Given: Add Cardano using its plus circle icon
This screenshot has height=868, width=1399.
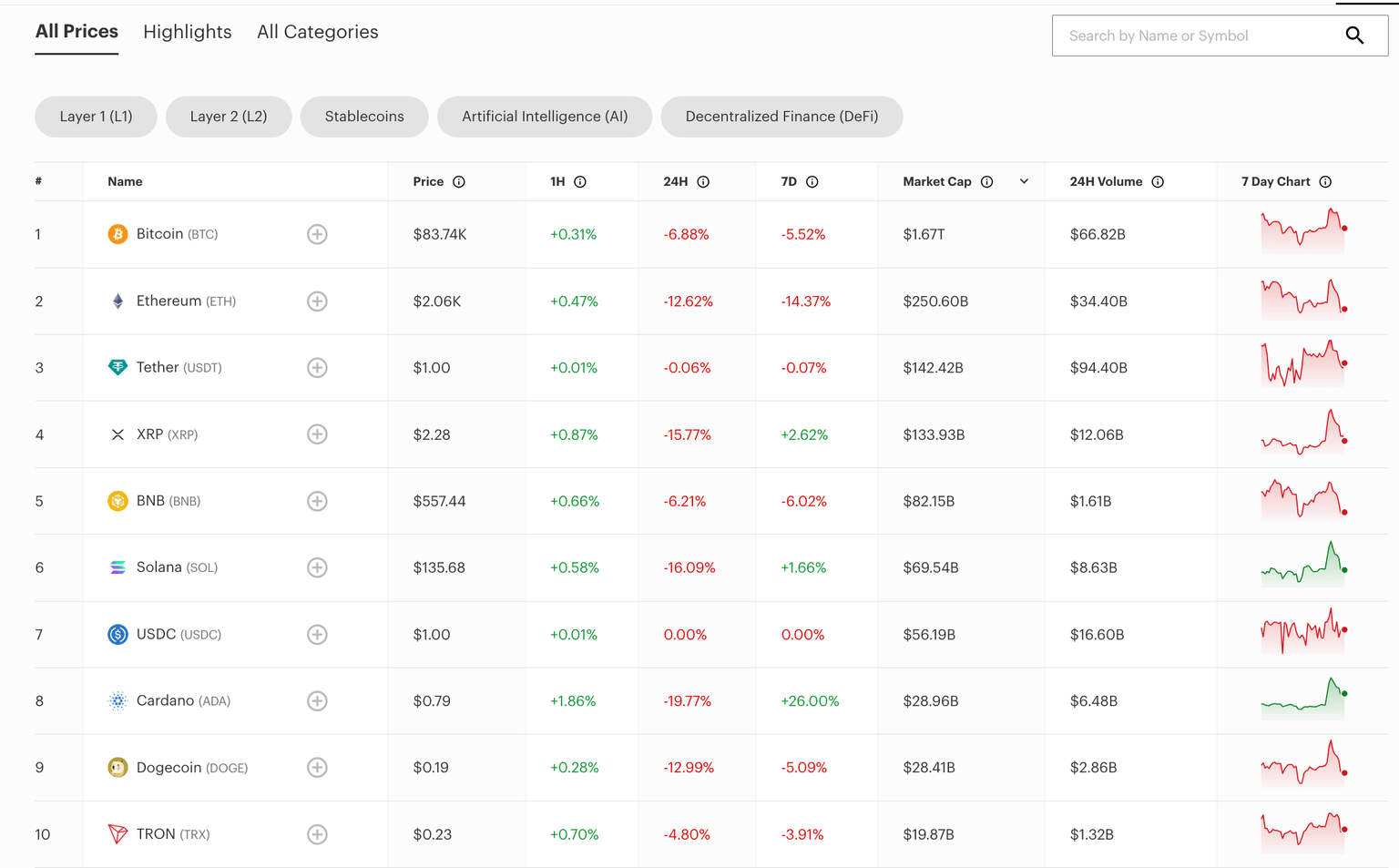Looking at the screenshot, I should (317, 700).
